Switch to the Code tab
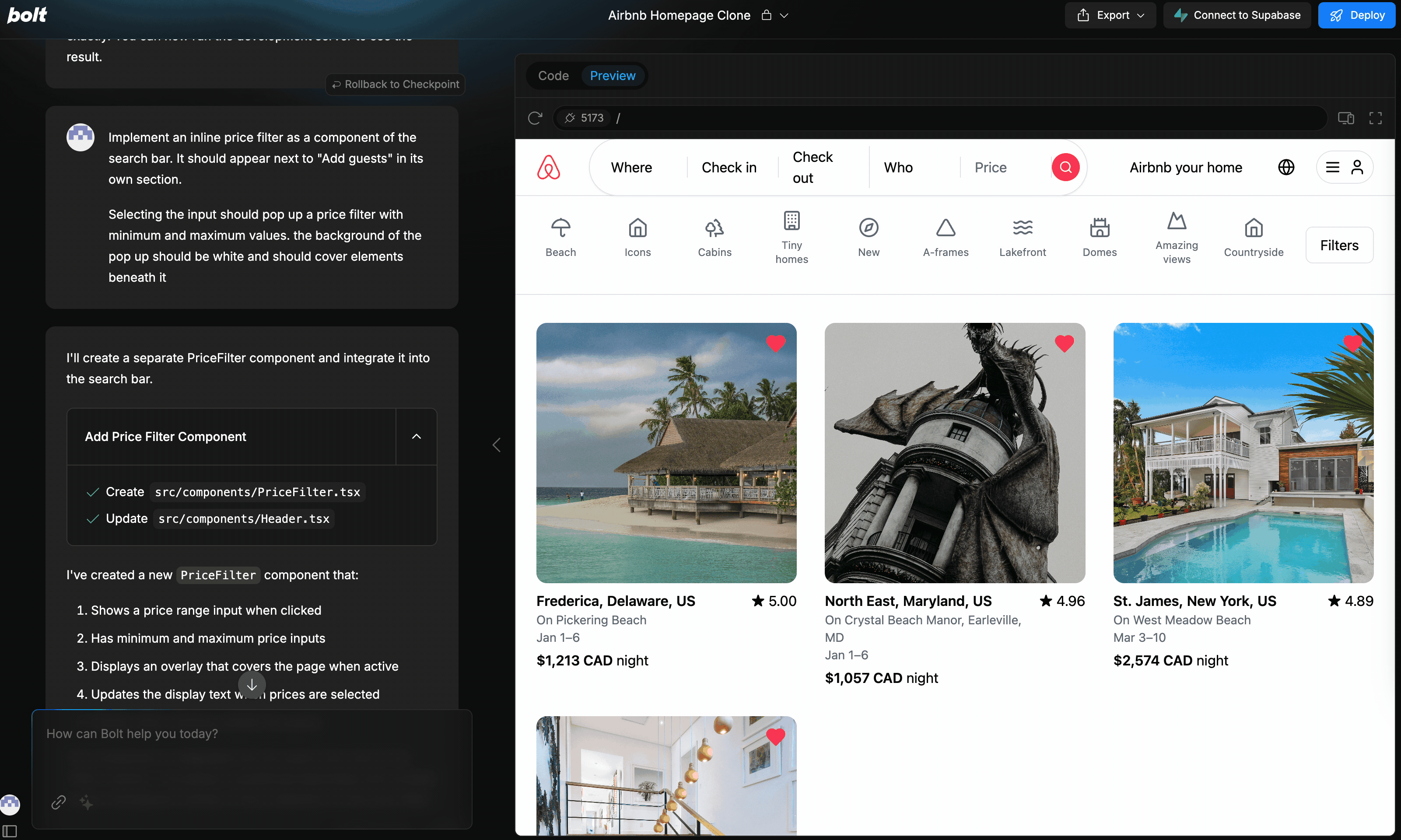This screenshot has width=1401, height=840. 553,76
